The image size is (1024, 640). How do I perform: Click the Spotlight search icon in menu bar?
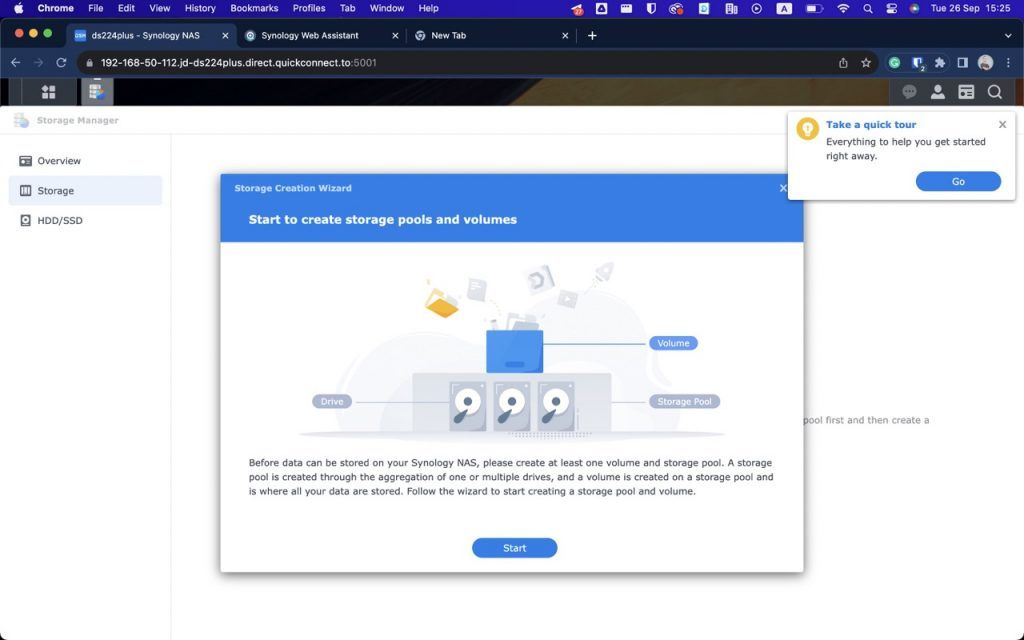(867, 8)
